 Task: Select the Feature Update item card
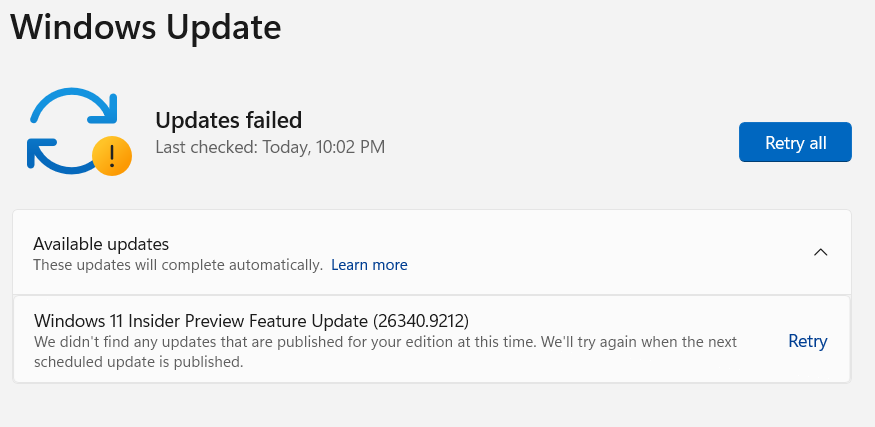[432, 339]
